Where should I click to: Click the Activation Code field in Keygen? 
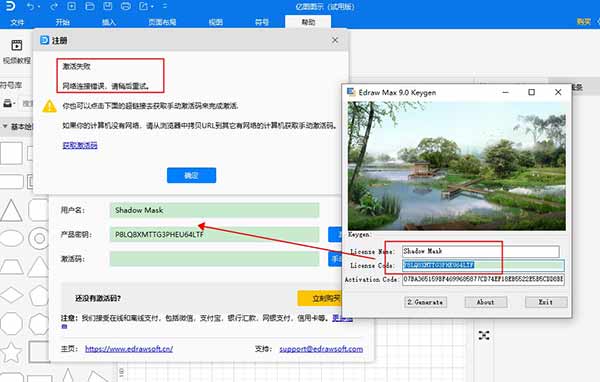483,279
